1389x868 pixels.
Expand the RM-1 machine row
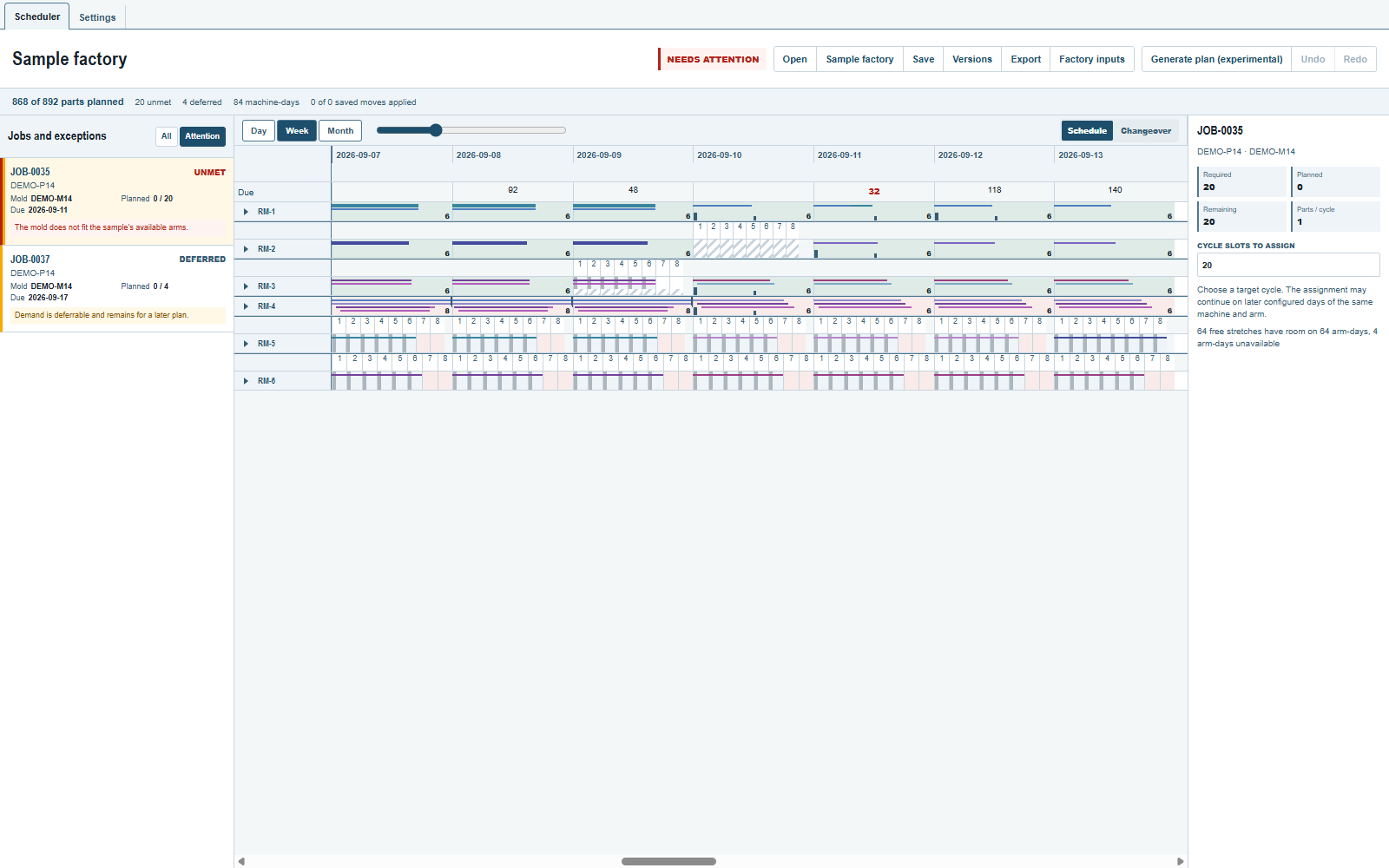(247, 212)
